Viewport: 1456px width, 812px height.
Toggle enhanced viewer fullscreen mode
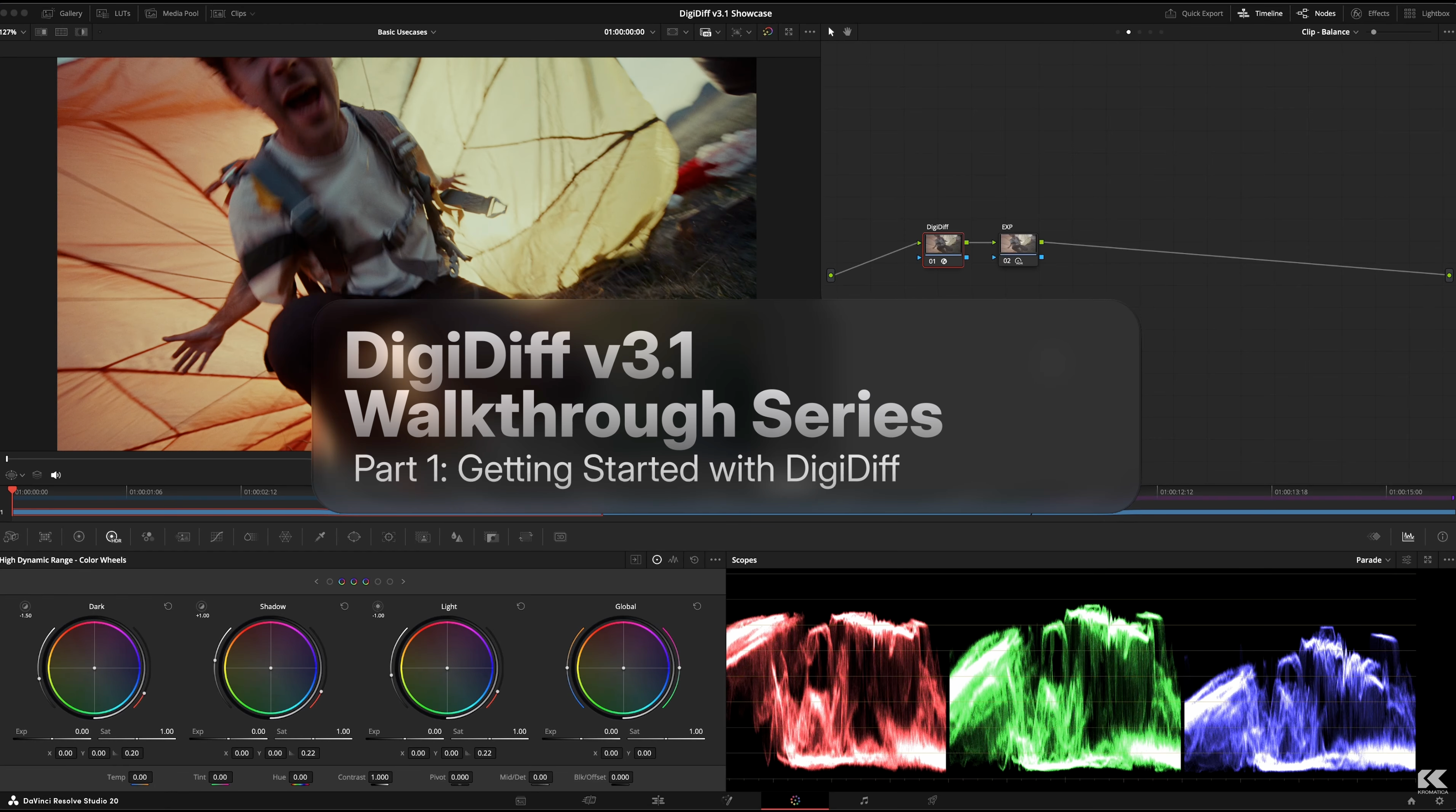click(789, 32)
